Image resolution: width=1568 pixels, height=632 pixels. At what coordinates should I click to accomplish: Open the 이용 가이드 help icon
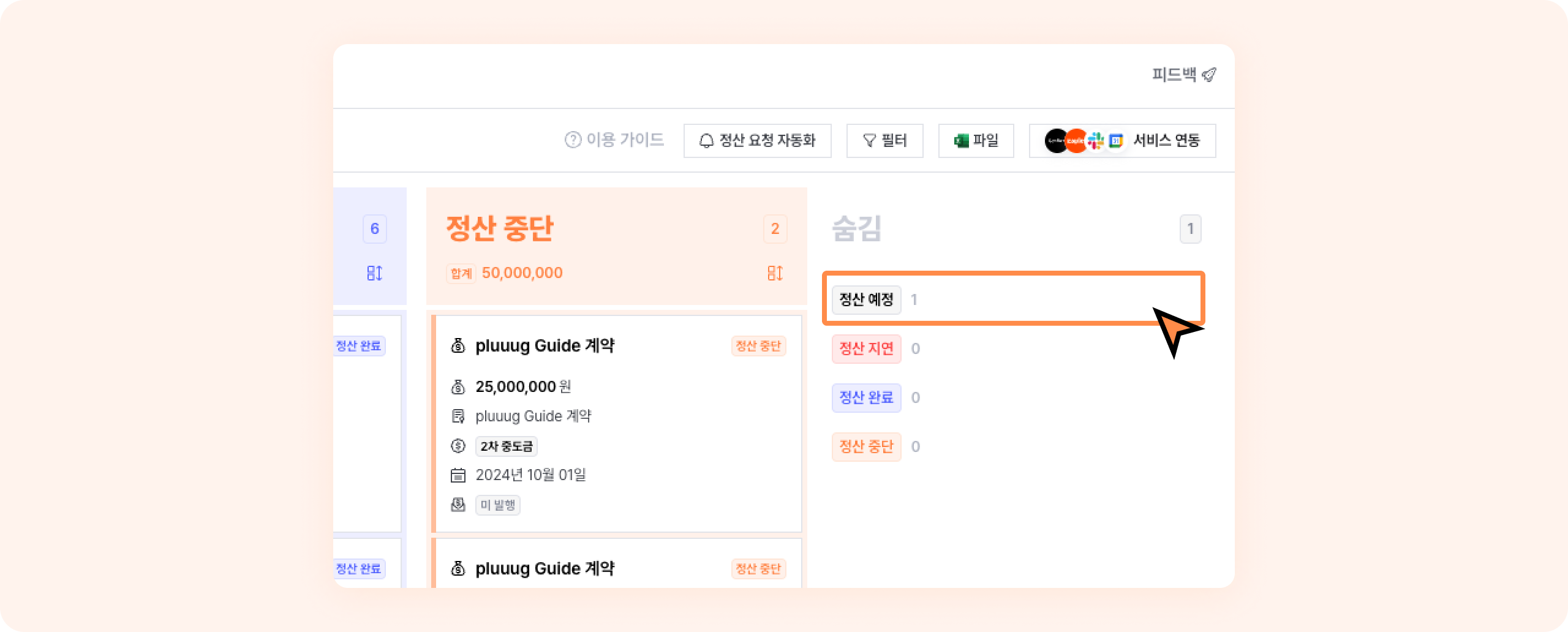(x=573, y=140)
